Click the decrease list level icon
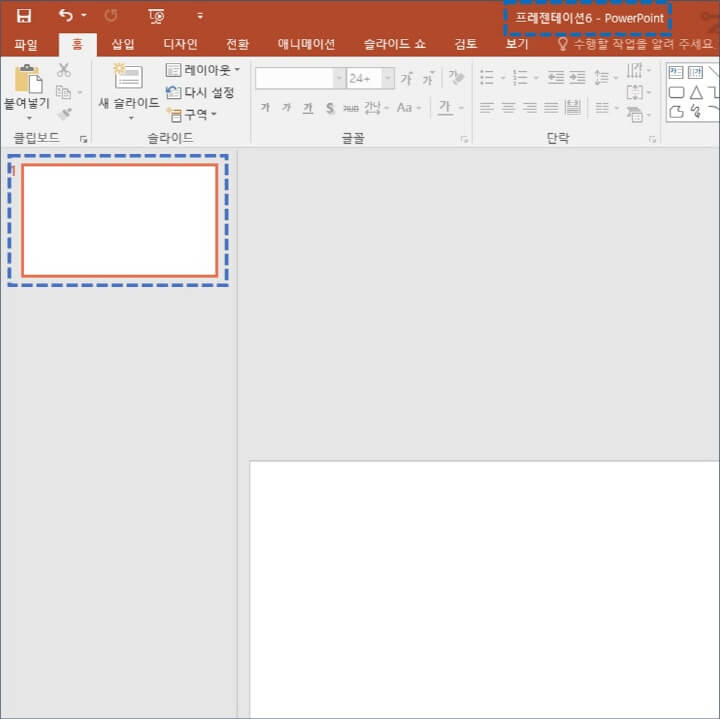Image resolution: width=720 pixels, height=719 pixels. (556, 78)
